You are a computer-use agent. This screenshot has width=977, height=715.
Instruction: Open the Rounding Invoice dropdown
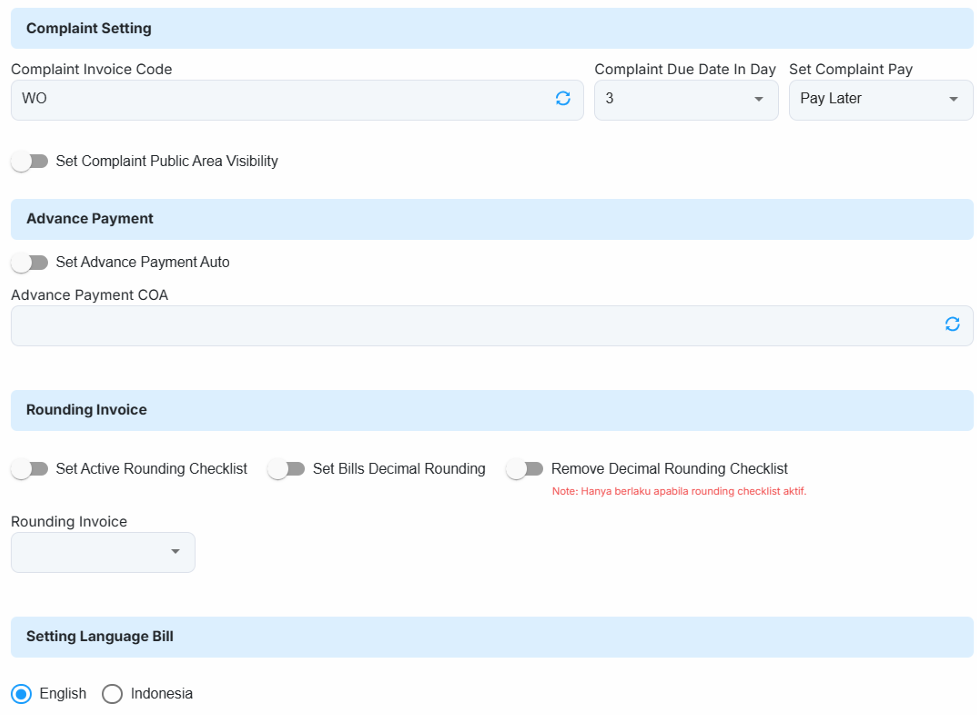coord(103,552)
